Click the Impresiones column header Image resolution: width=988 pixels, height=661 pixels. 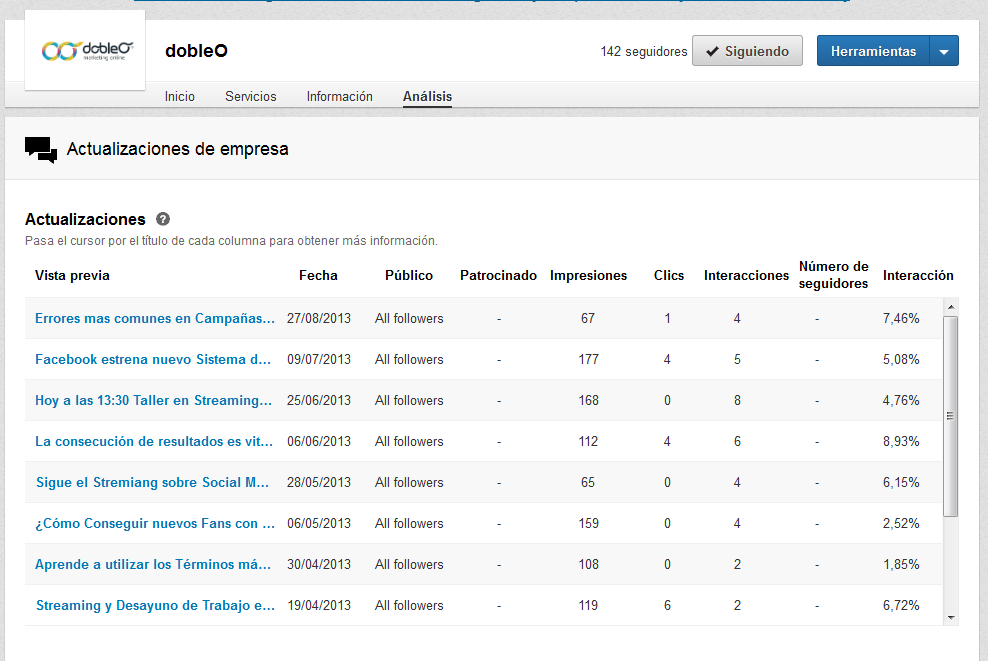pos(588,275)
